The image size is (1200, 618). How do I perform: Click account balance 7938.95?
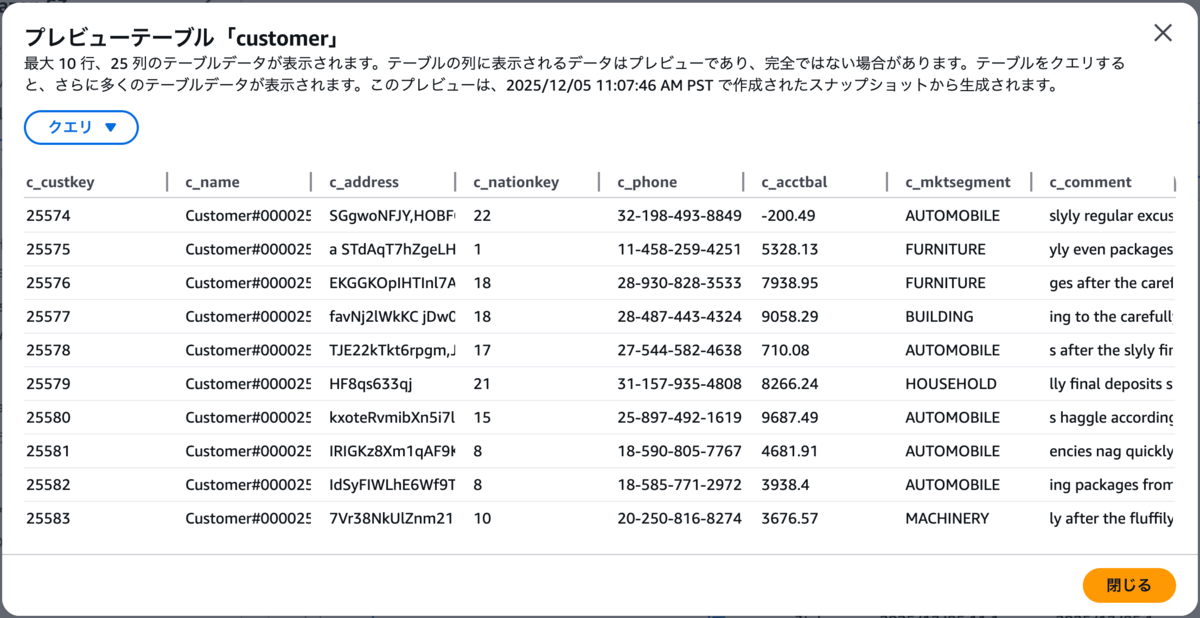pyautogui.click(x=790, y=283)
